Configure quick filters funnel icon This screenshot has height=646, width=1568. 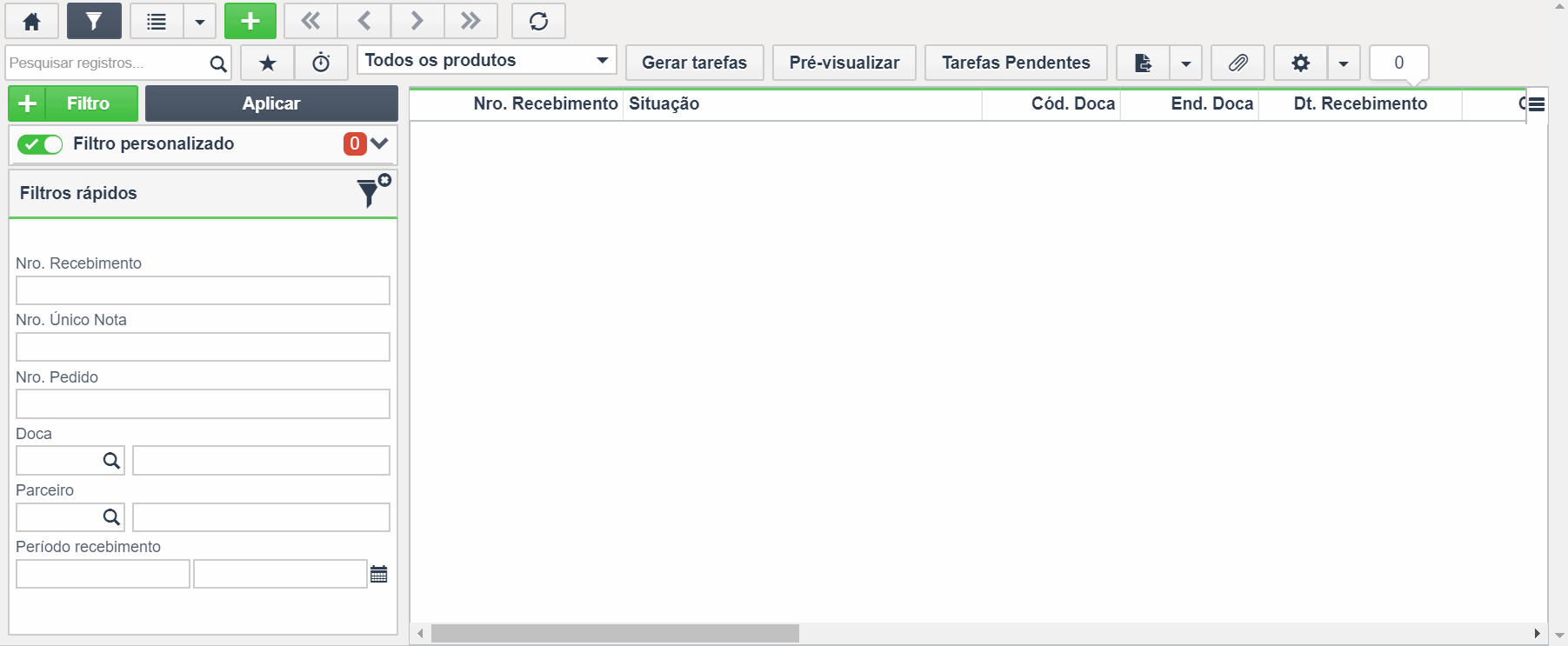pos(374,191)
